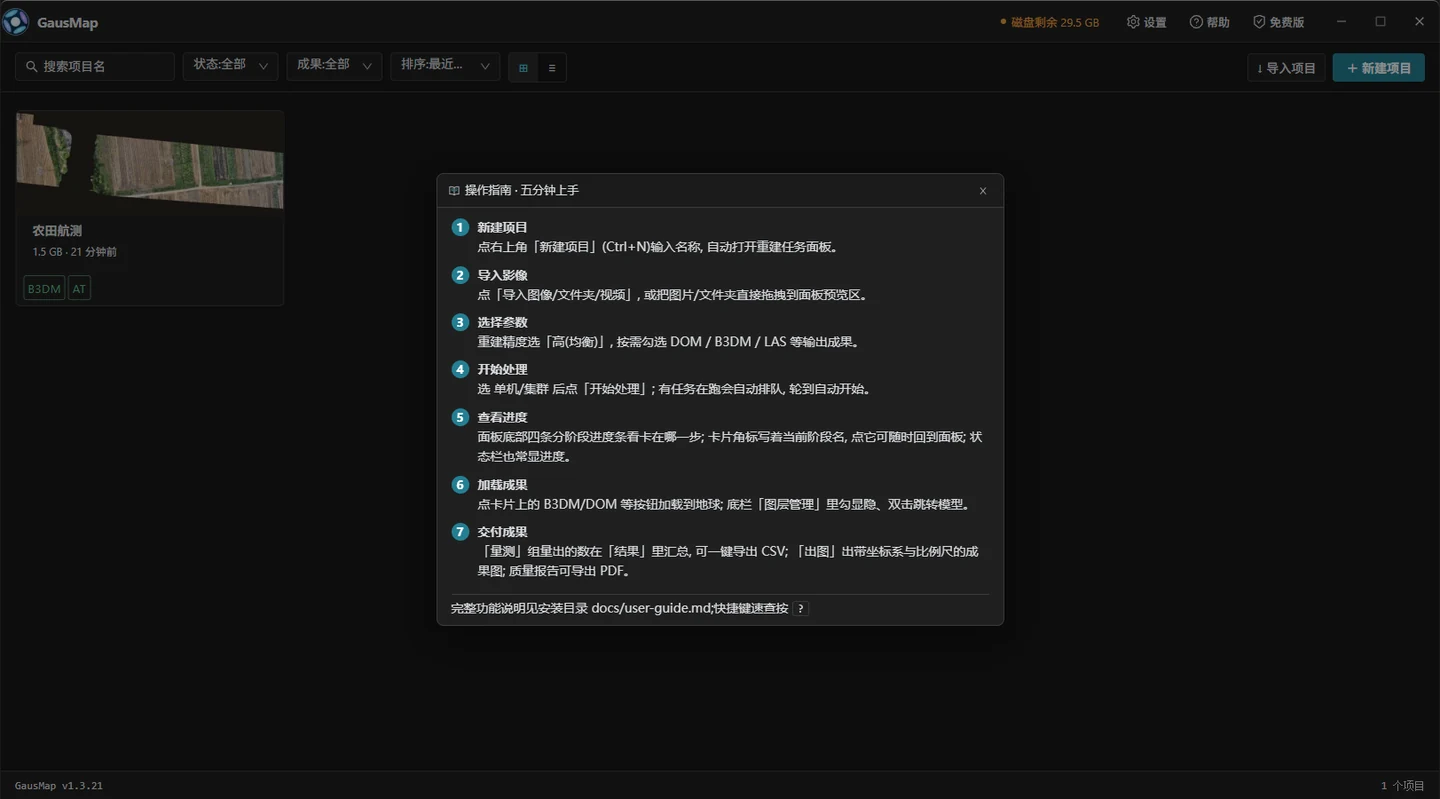This screenshot has width=1440, height=799.
Task: Click the docs/user-guide.md footer text
Action: point(650,609)
